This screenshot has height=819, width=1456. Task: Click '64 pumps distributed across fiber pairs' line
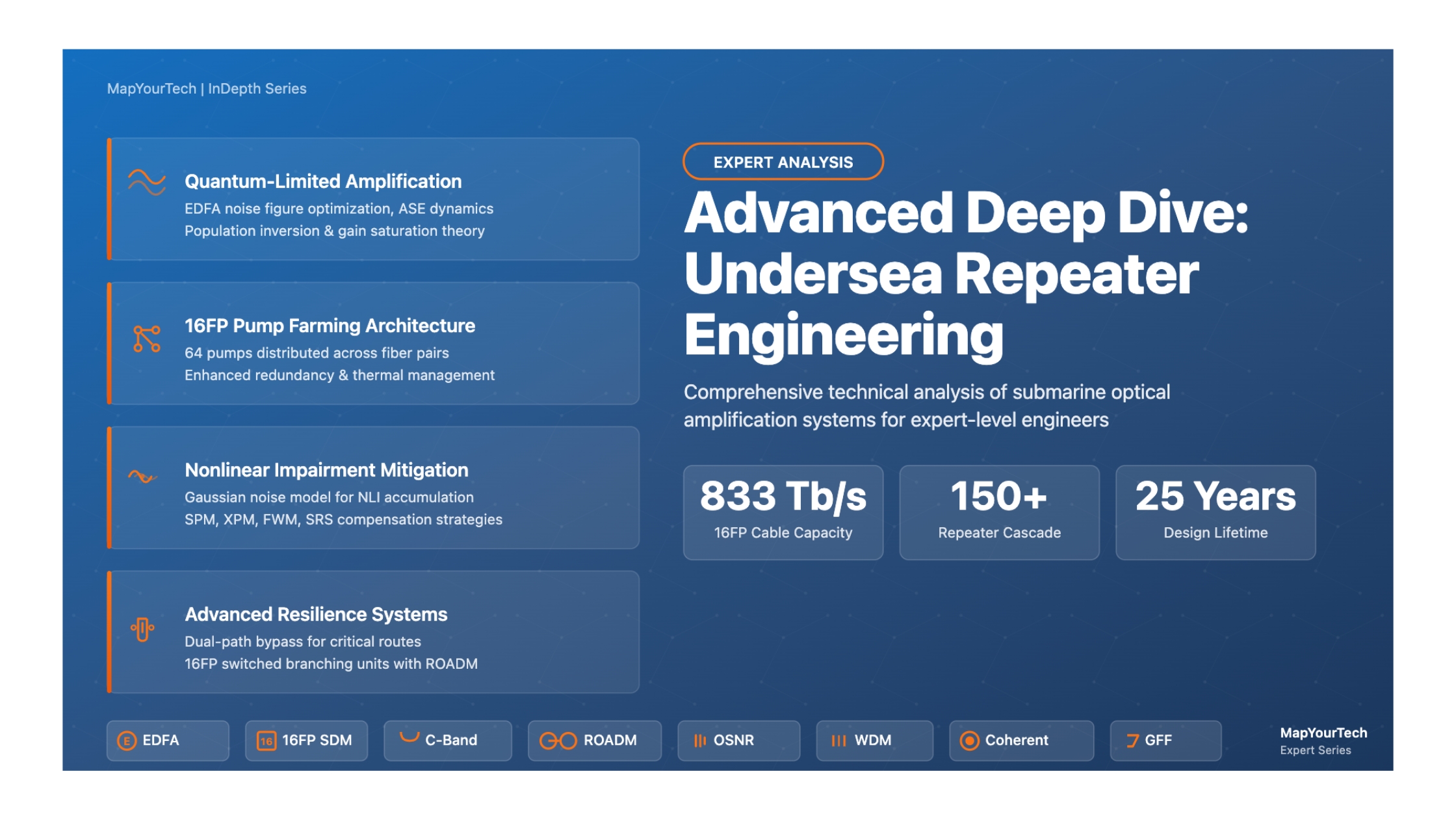pyautogui.click(x=317, y=353)
